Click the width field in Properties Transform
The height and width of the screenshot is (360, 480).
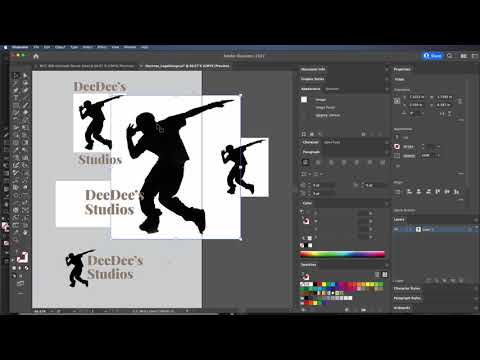(445, 97)
